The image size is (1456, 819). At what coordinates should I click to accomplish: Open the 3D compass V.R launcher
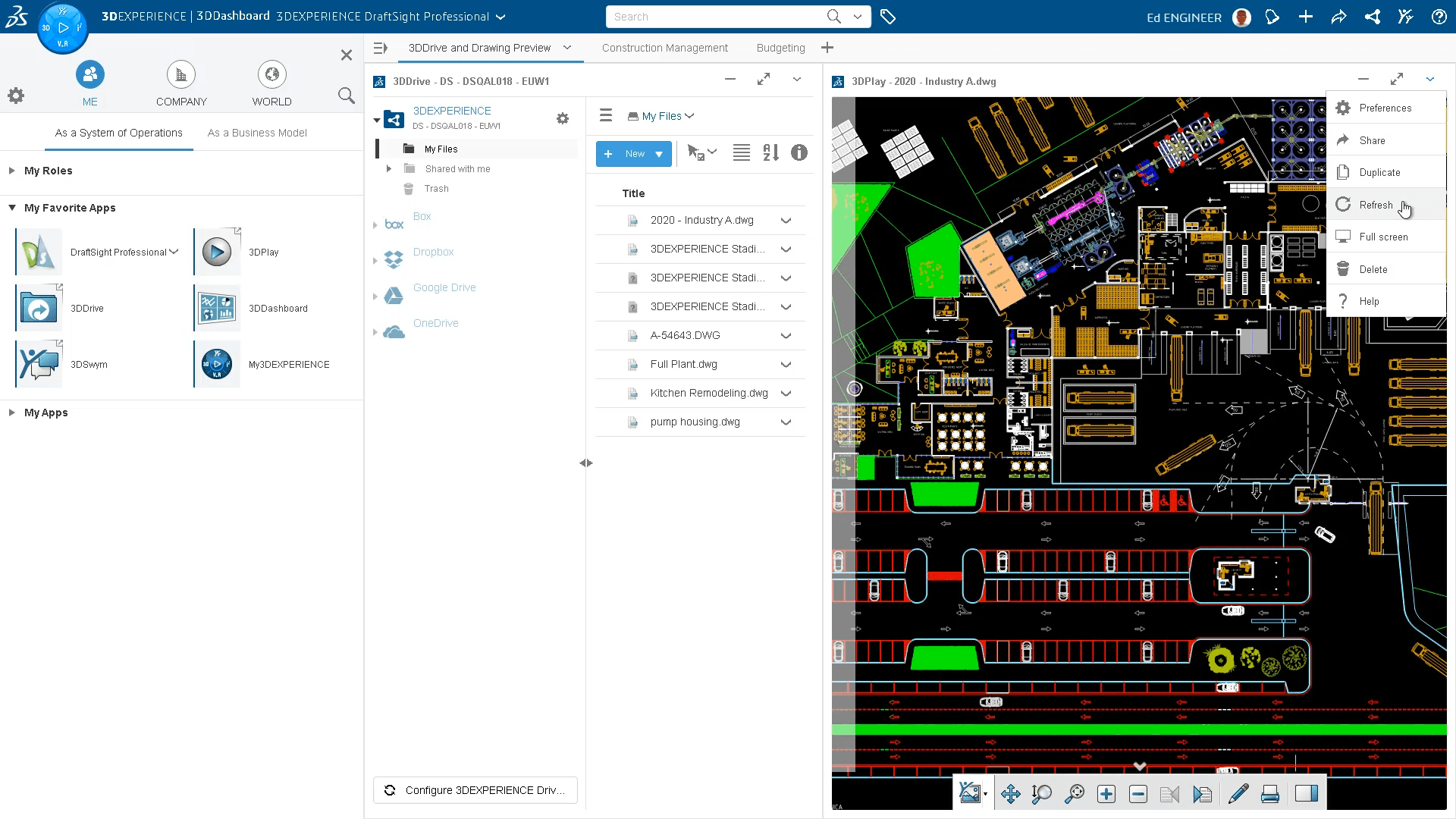pyautogui.click(x=63, y=28)
